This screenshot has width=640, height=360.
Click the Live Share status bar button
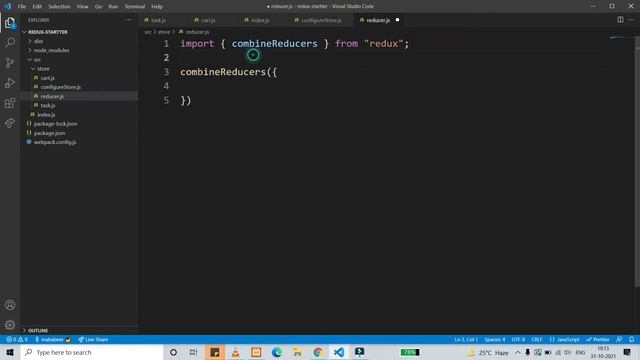[x=93, y=340]
